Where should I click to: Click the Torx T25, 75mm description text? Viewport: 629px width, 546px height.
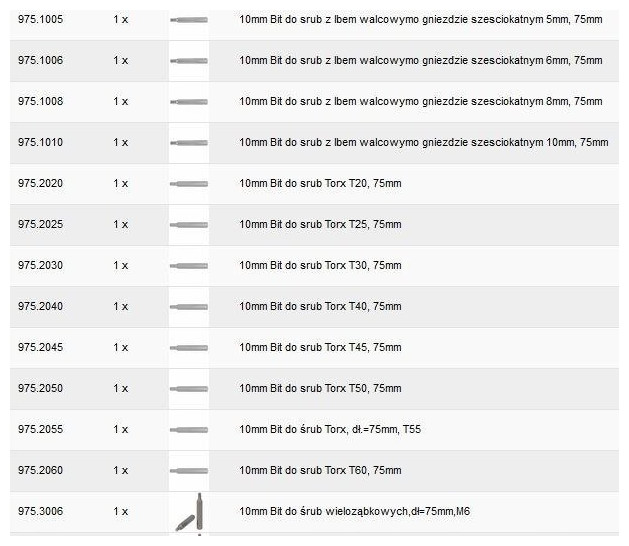(x=320, y=225)
